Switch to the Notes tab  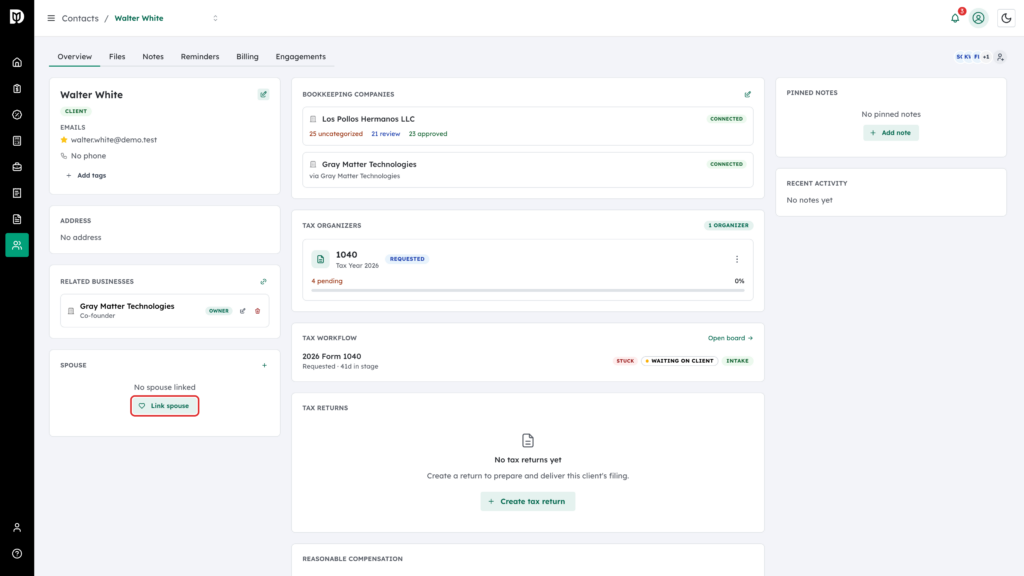pyautogui.click(x=153, y=57)
